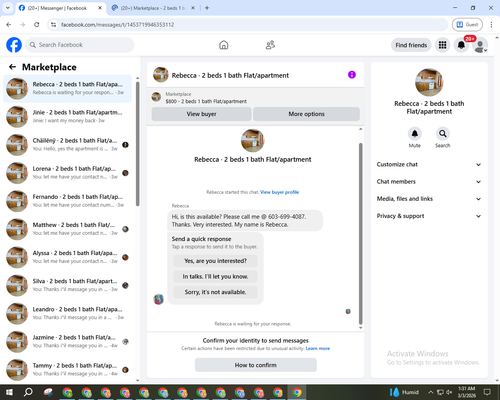Click the sender avatar beside quick responses
500x400 pixels.
tap(158, 299)
